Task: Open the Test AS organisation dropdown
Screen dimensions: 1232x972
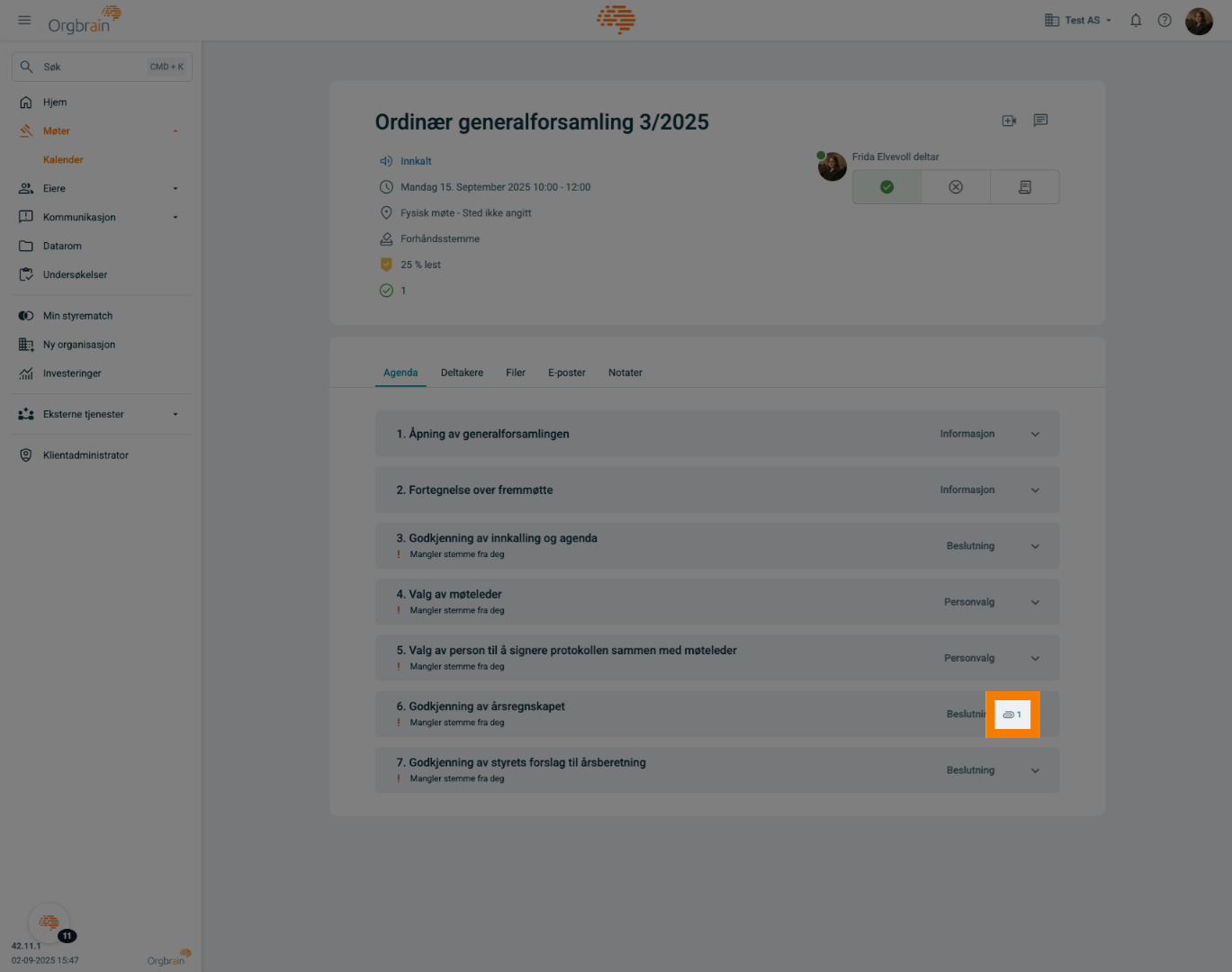Action: 1078,20
